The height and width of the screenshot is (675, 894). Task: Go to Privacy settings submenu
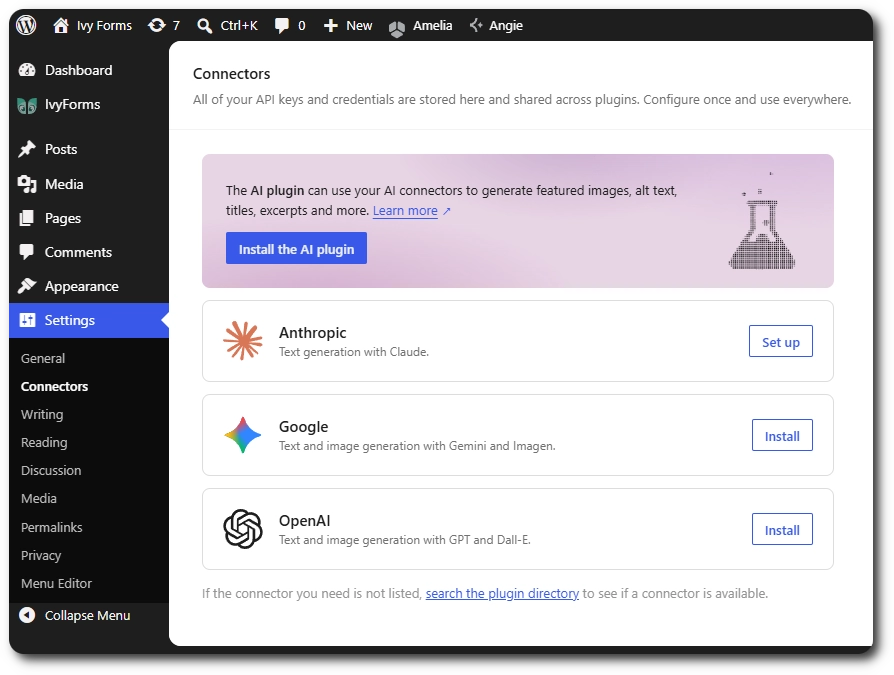[x=41, y=555]
